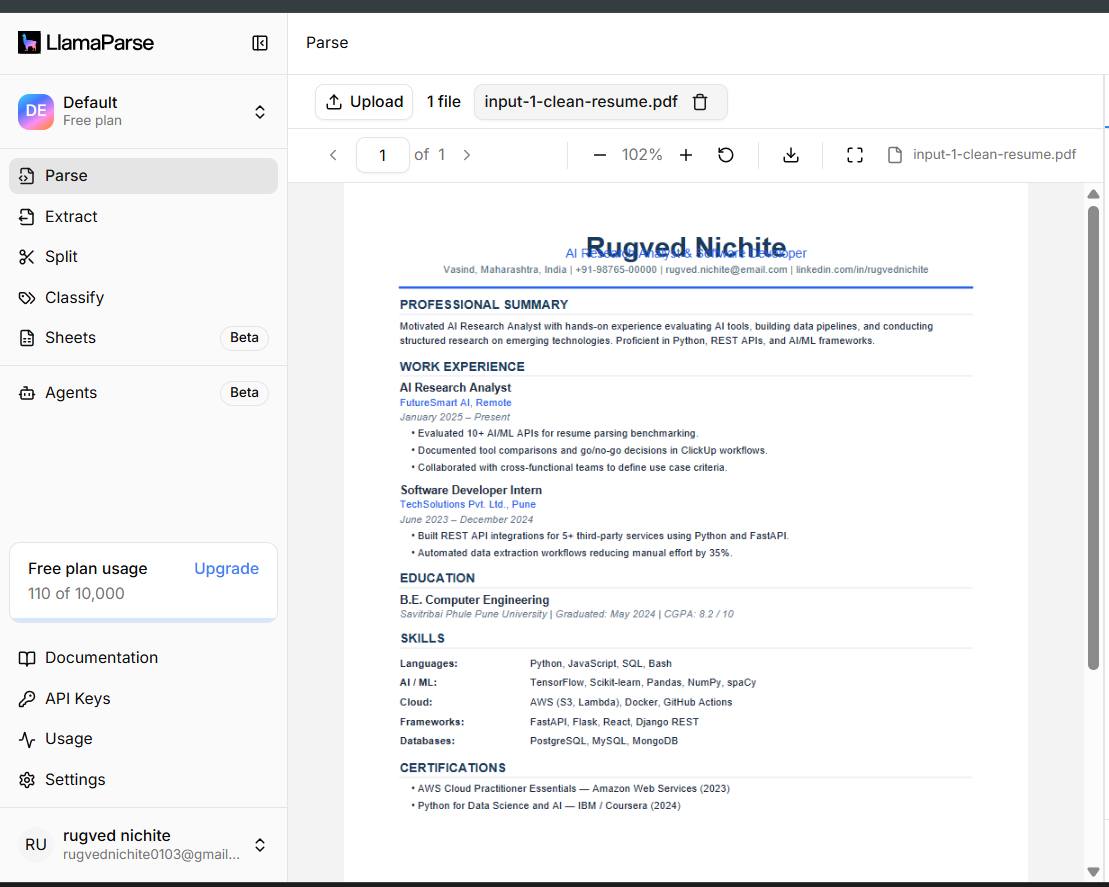This screenshot has width=1109, height=887.
Task: Click the page number input field
Action: click(383, 155)
